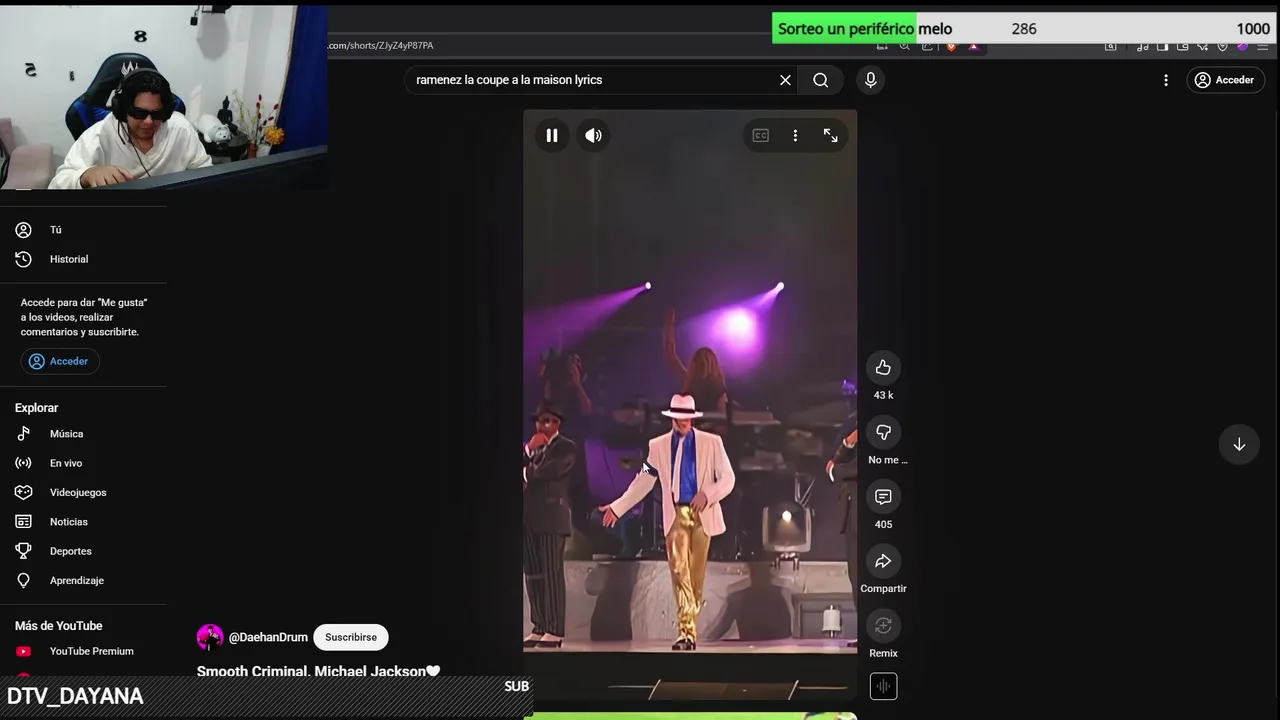
Task: Open the sound waveform button below Remix
Action: coord(883,686)
